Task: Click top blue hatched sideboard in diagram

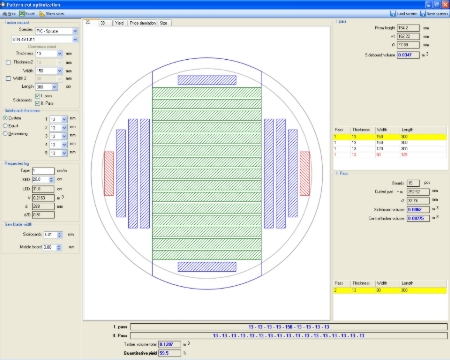Action: 207,80
